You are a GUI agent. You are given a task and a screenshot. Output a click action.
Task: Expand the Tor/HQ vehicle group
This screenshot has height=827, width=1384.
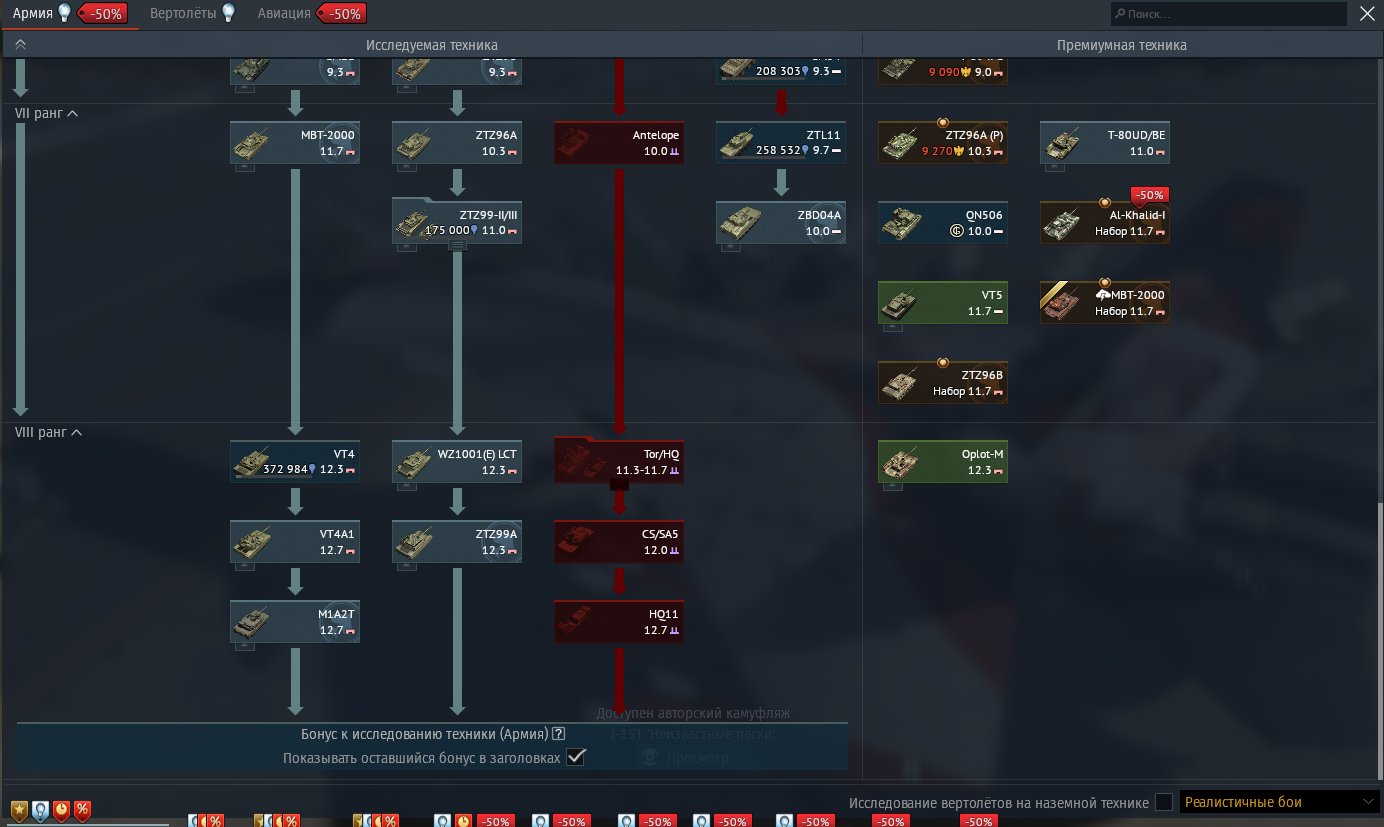[619, 485]
